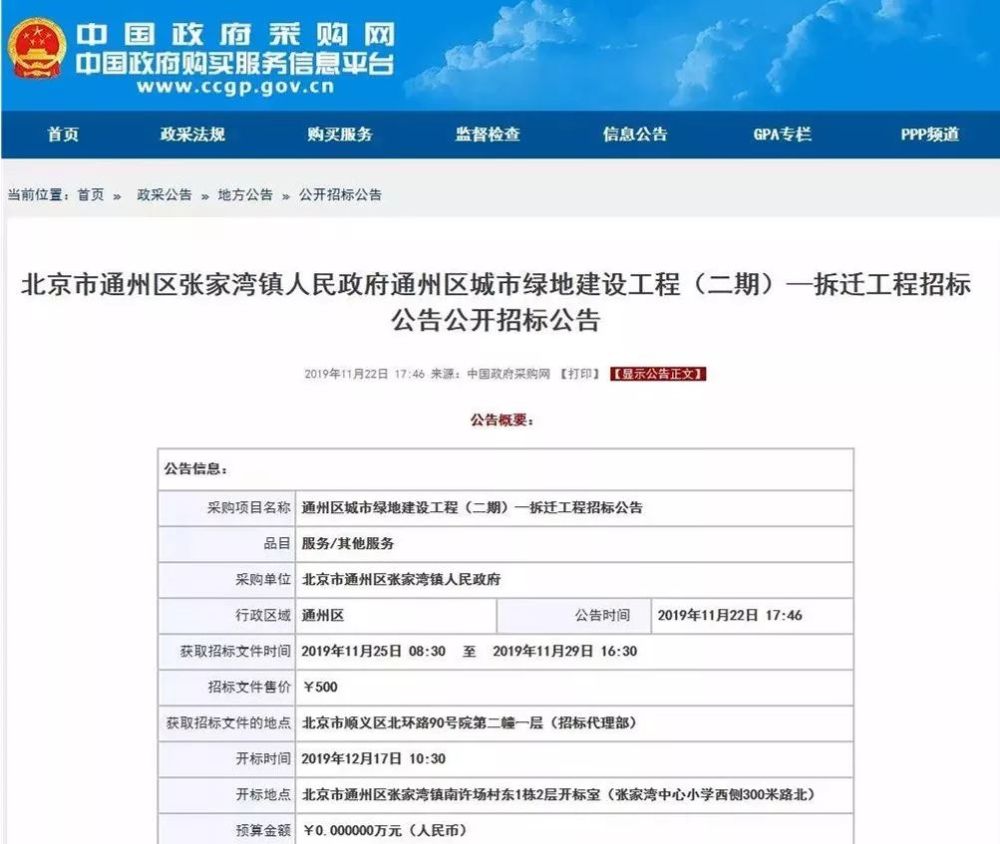The height and width of the screenshot is (844, 1000).
Task: Click the national emblem logo
Action: coord(36,48)
